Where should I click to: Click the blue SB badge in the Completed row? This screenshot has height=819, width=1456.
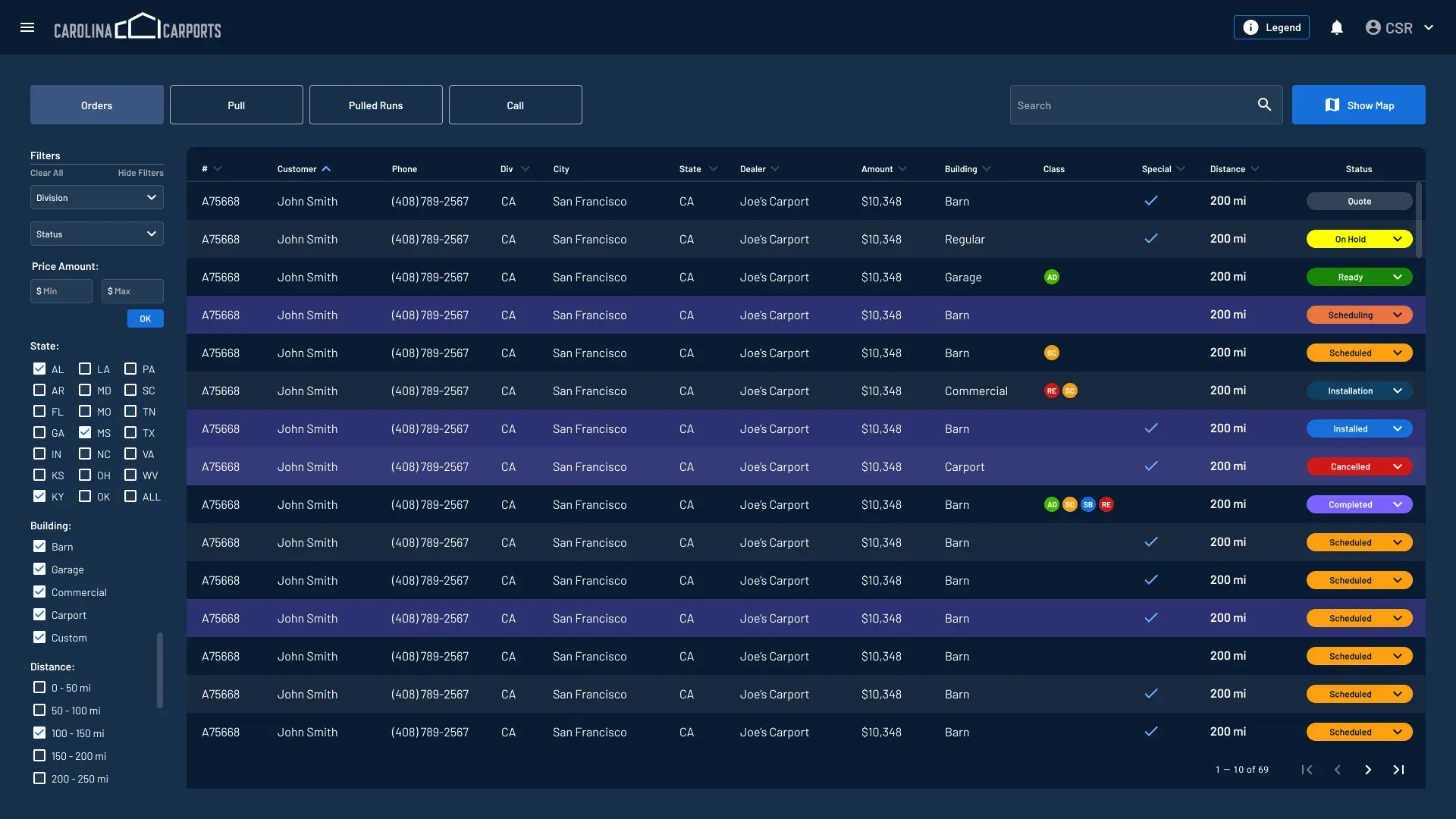click(x=1088, y=504)
